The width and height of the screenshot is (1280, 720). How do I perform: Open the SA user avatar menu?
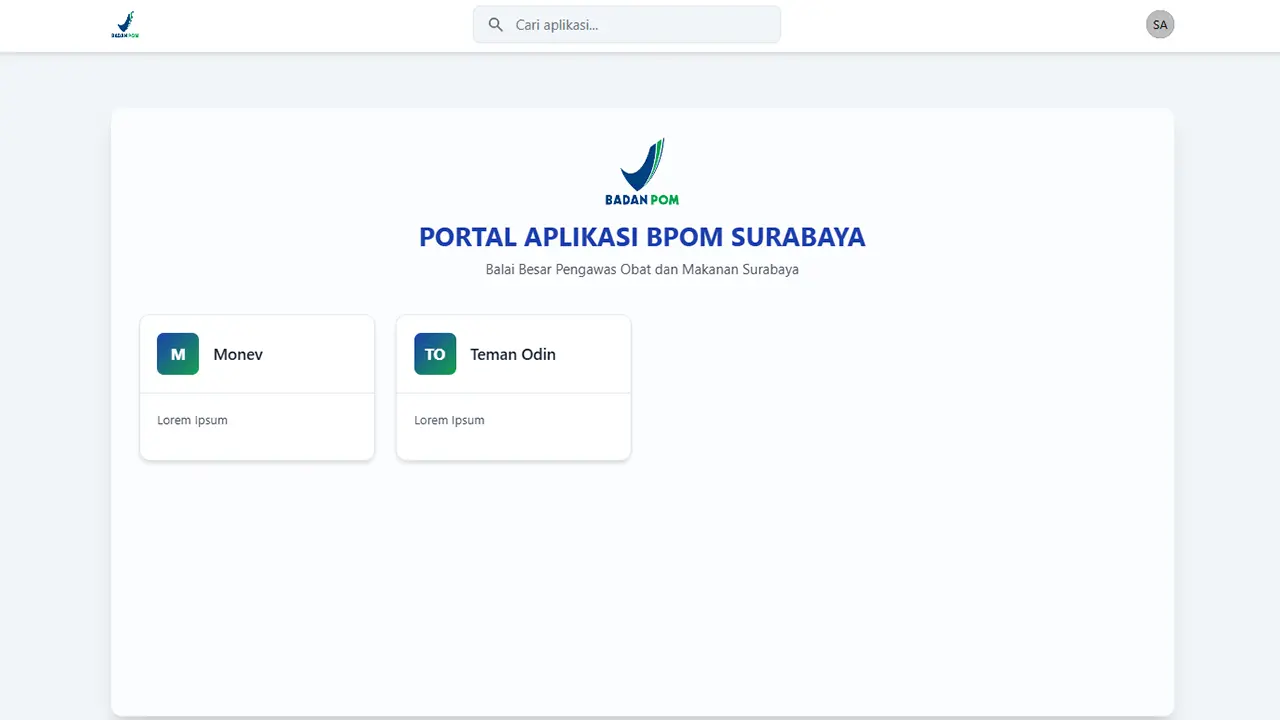point(1160,25)
